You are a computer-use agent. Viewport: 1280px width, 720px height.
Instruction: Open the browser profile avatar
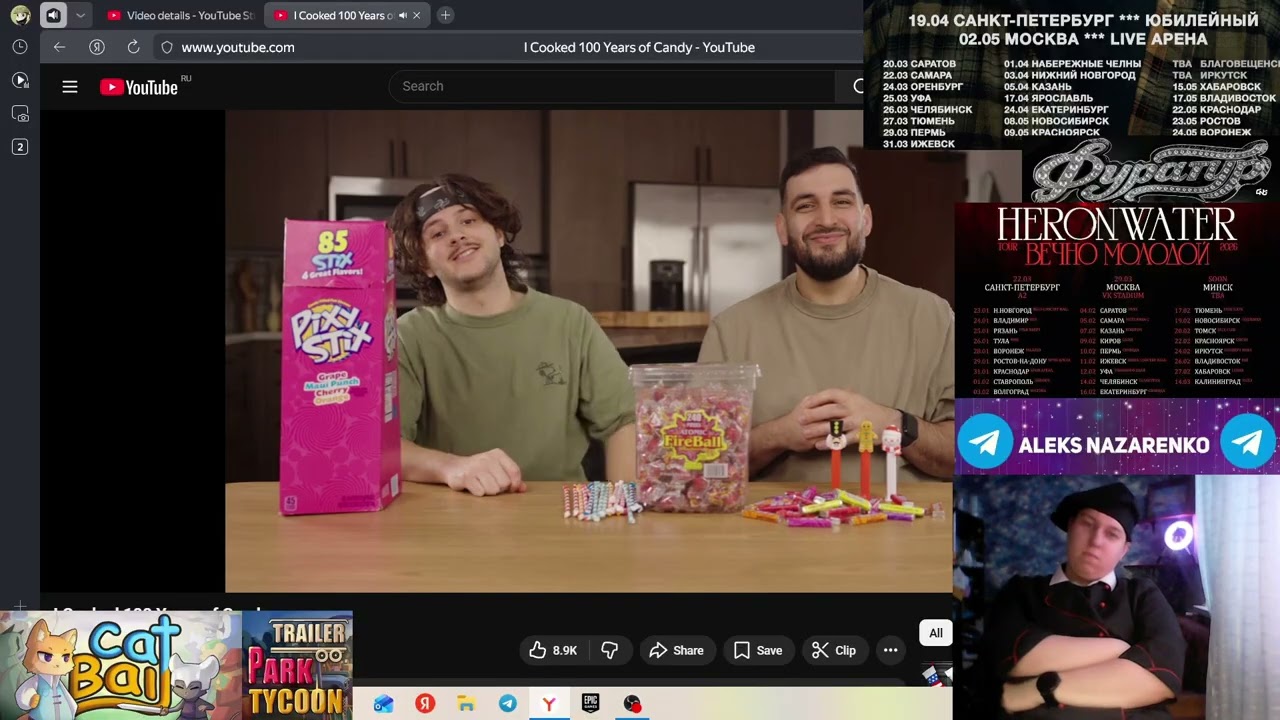(20, 15)
